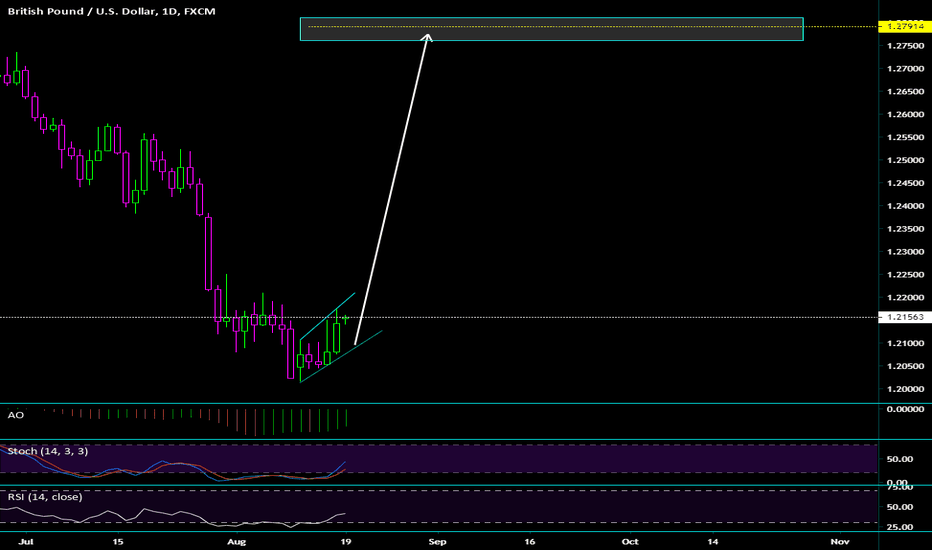Click the AO pane 0.00000 scale value
Viewport: 932px width, 550px height.
click(905, 409)
